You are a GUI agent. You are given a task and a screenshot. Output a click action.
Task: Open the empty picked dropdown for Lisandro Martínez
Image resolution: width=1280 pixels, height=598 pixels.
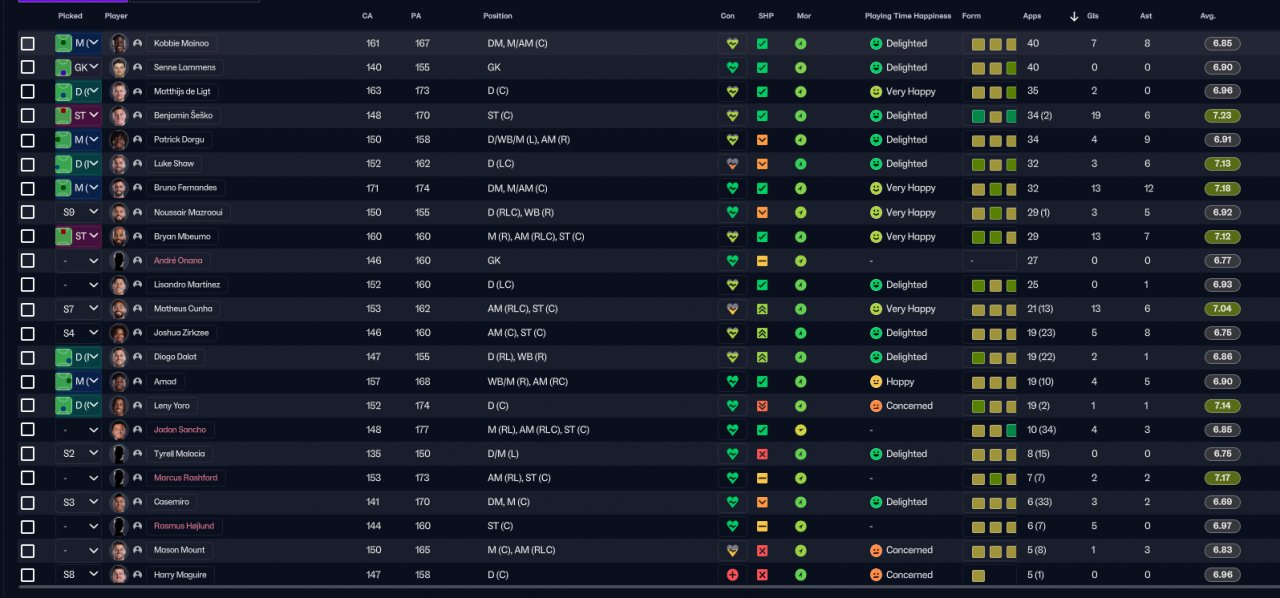pos(78,285)
